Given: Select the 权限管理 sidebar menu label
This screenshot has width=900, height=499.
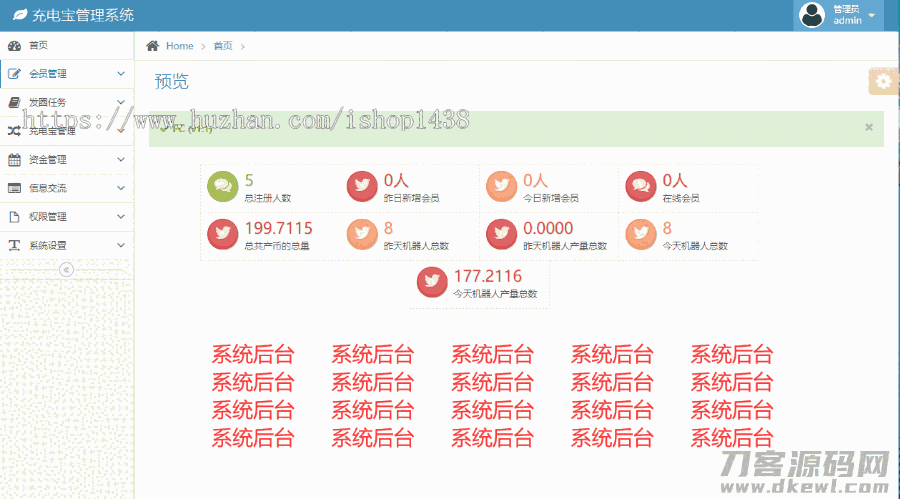Looking at the screenshot, I should pos(48,217).
